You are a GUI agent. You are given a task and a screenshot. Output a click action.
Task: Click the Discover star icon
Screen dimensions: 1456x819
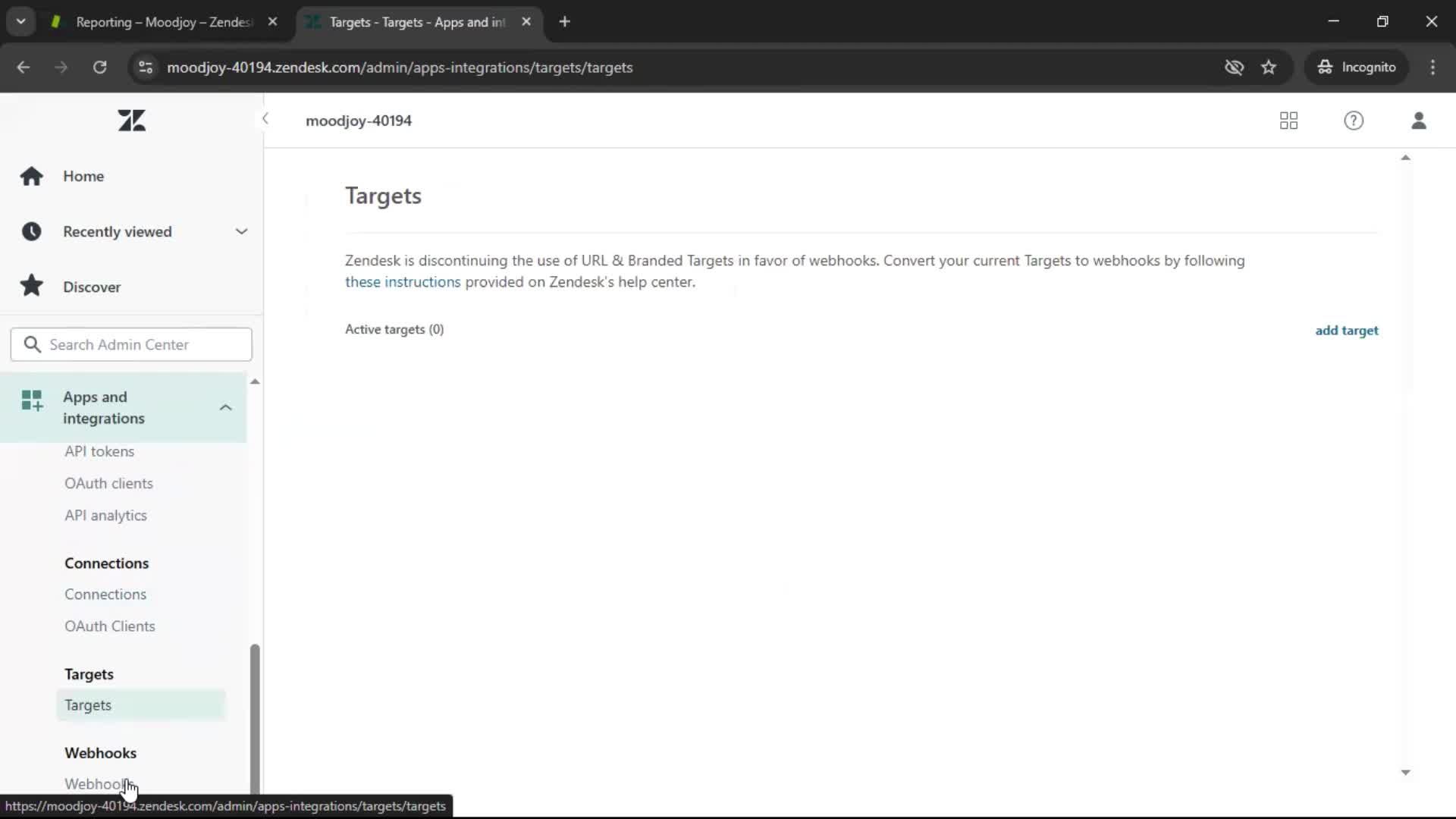[31, 286]
